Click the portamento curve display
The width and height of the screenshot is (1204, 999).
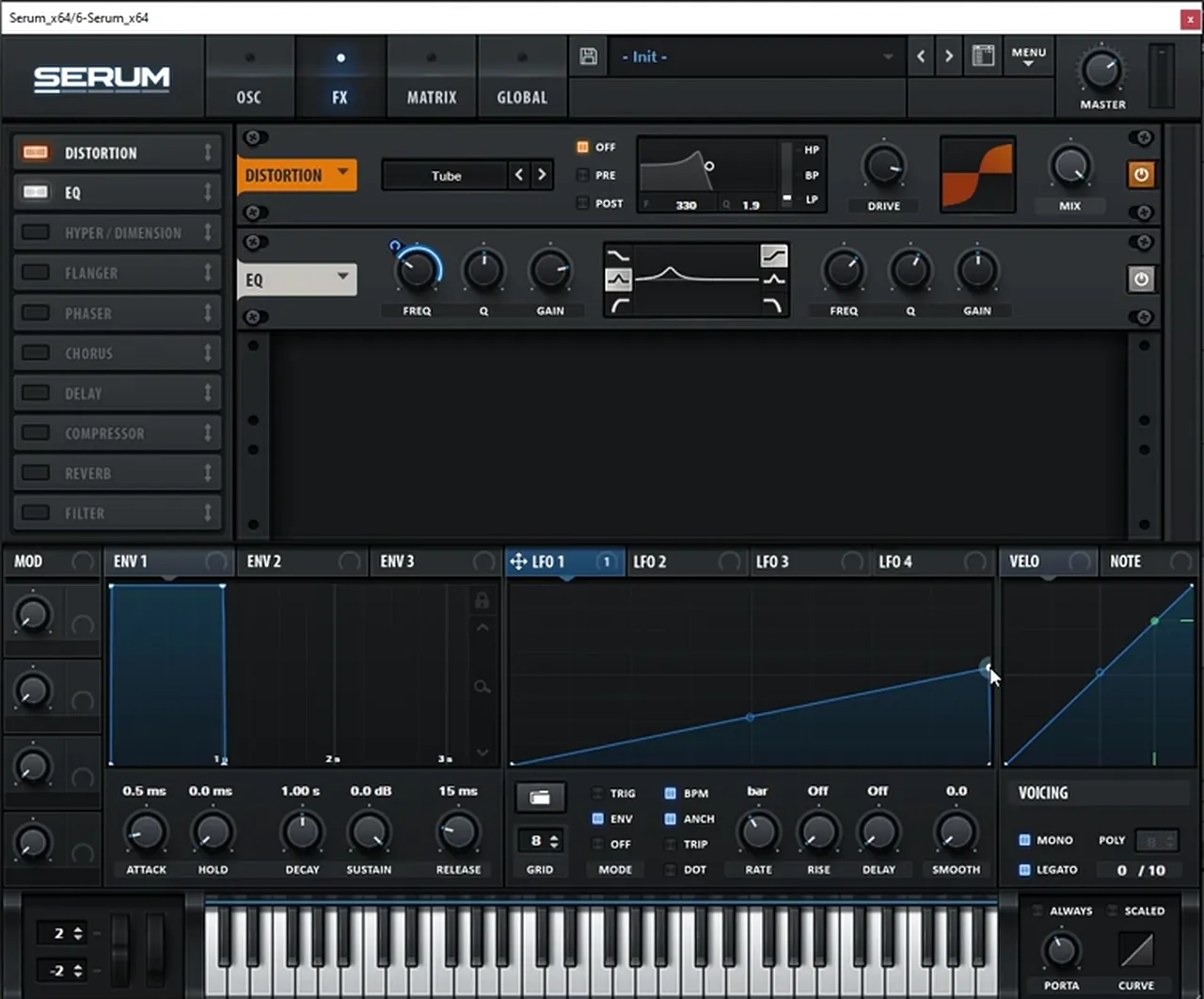[x=1136, y=949]
